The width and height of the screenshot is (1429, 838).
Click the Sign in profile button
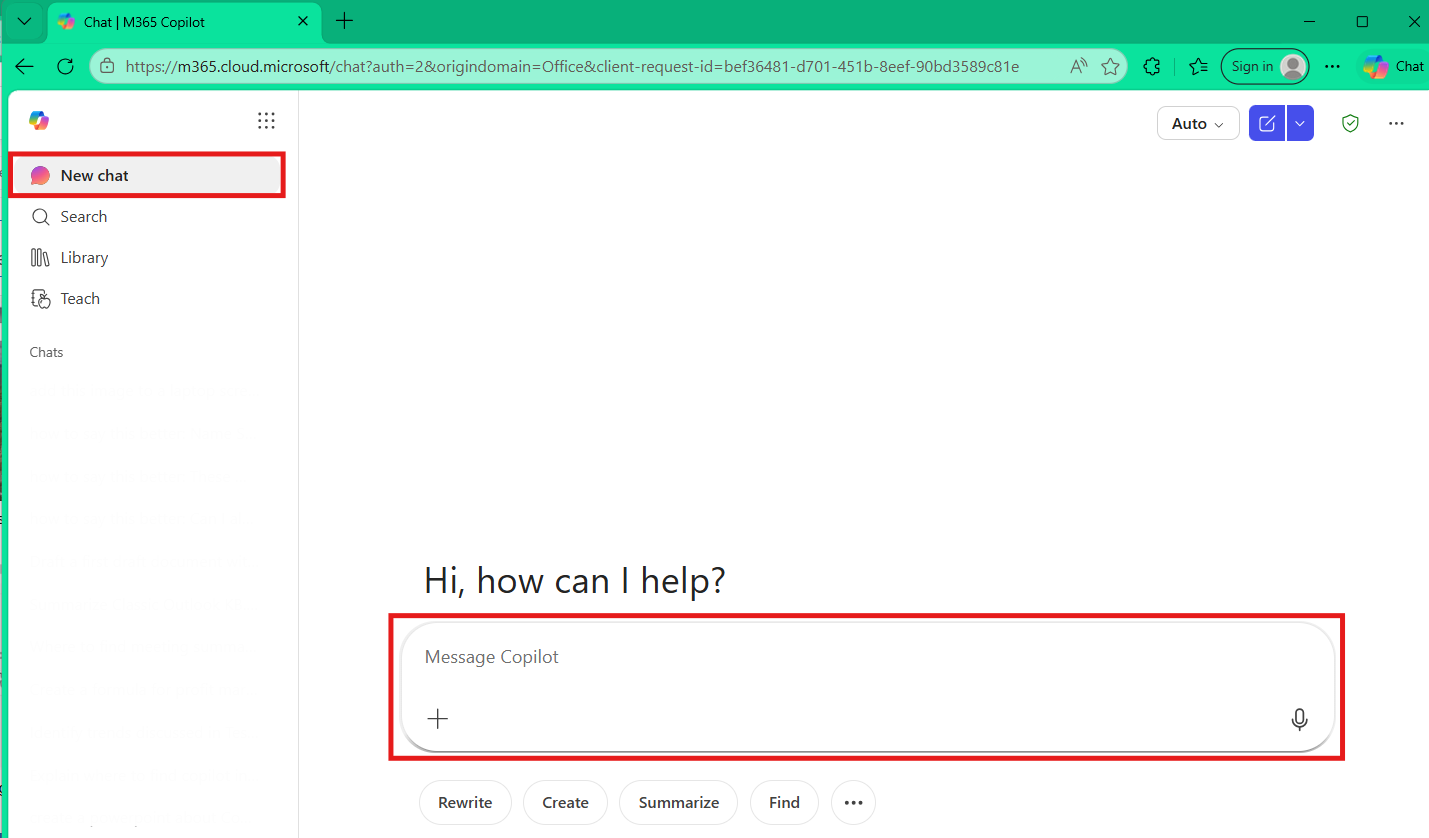tap(1265, 66)
